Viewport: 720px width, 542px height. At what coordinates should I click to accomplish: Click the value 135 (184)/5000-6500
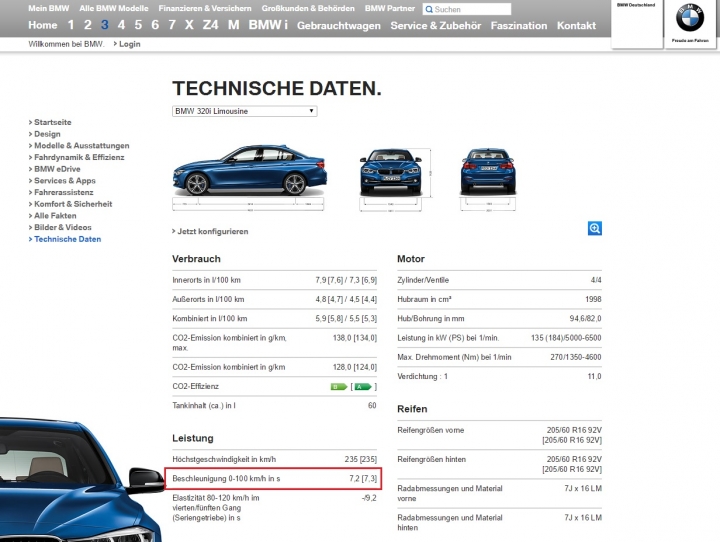(x=566, y=338)
